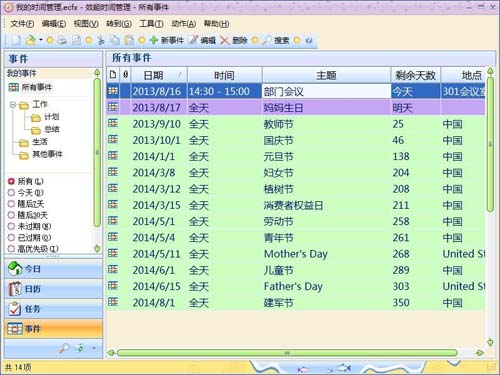Image resolution: width=500 pixels, height=375 pixels.
Task: Select the 所有(L) radio button
Action: [x=11, y=181]
